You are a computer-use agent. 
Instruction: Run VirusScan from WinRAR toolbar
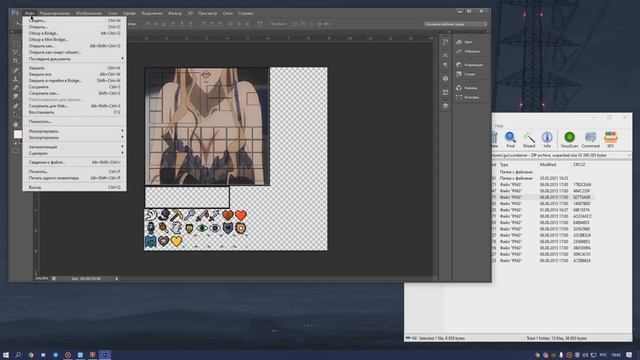(x=569, y=139)
